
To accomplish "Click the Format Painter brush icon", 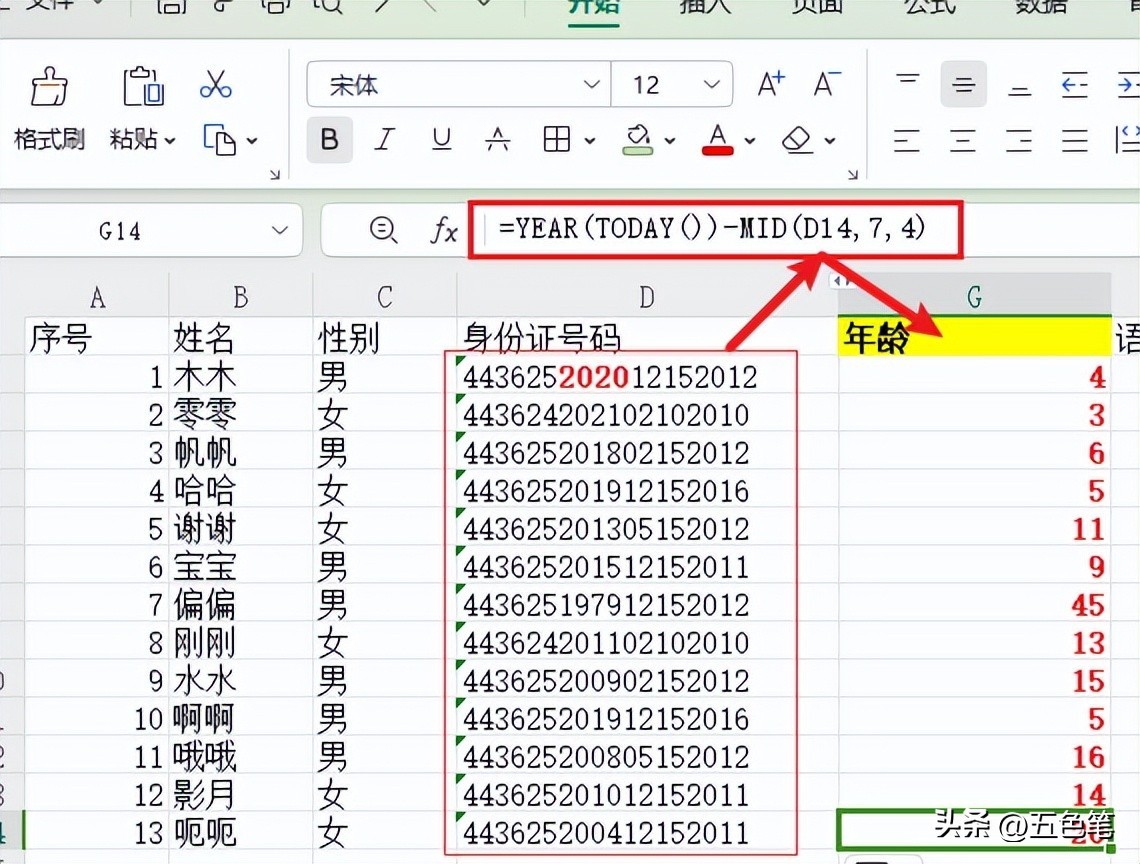I will (49, 88).
